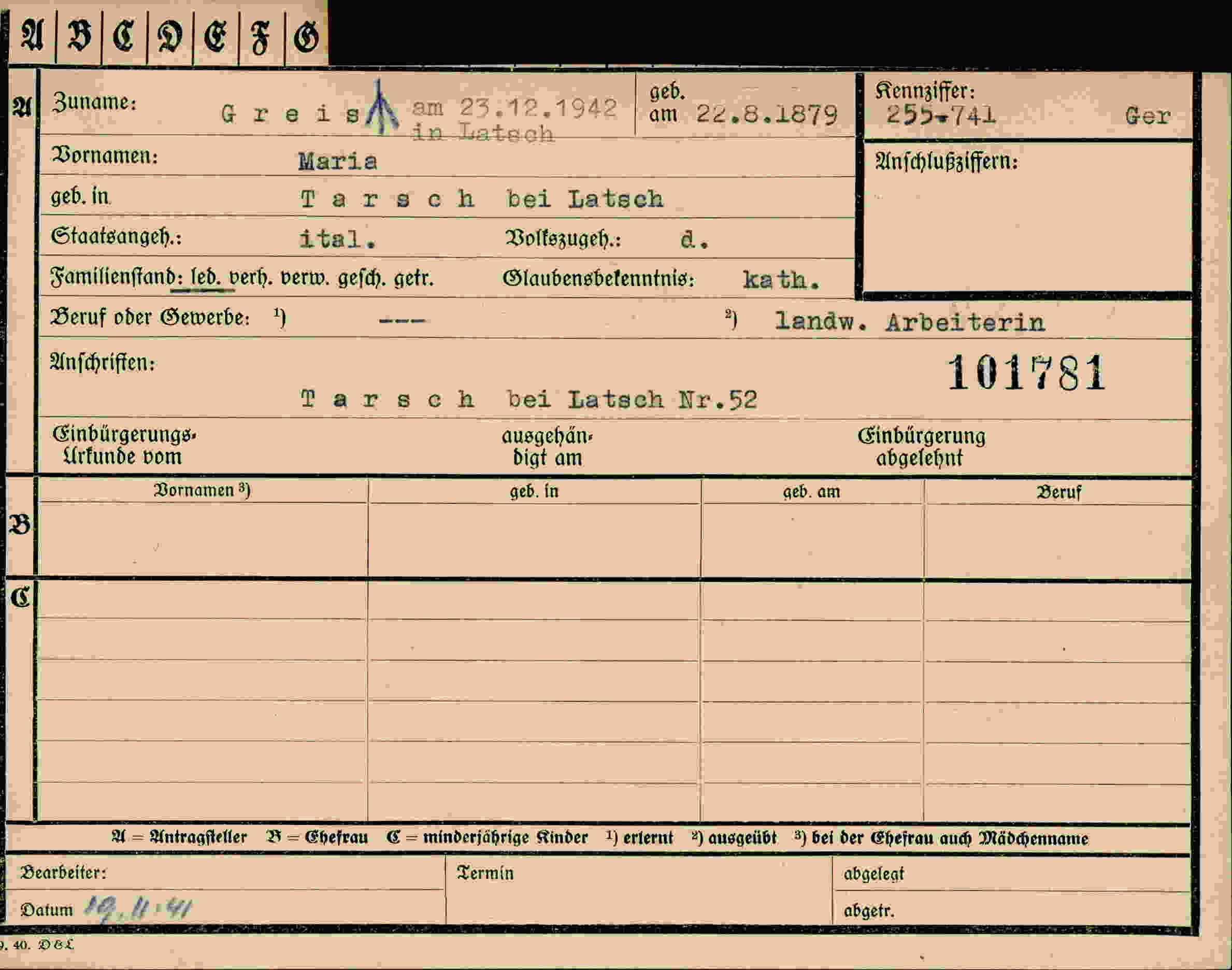Select the Fraktur tab letter B at top

point(78,36)
